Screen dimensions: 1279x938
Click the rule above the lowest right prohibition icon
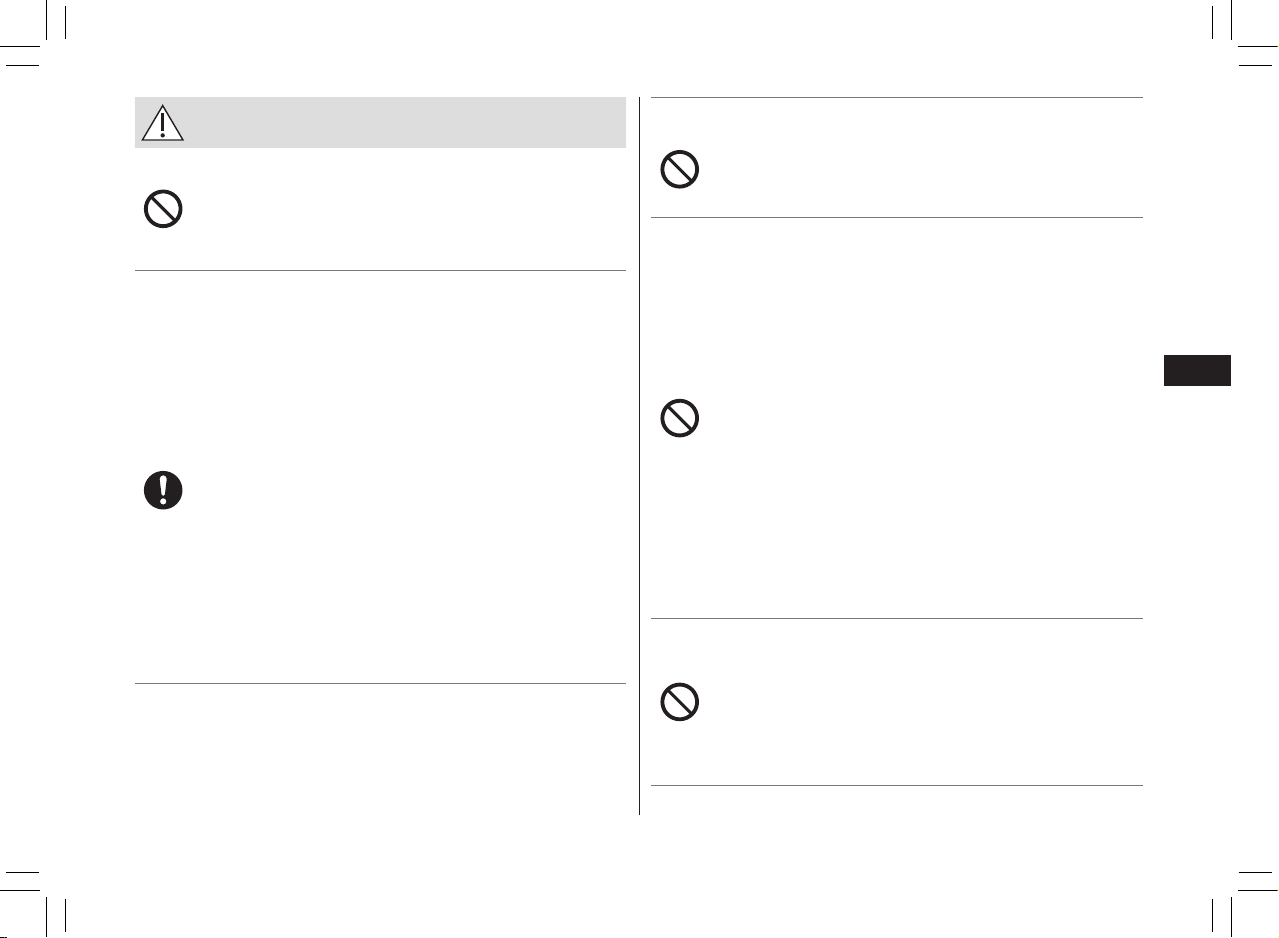(897, 618)
